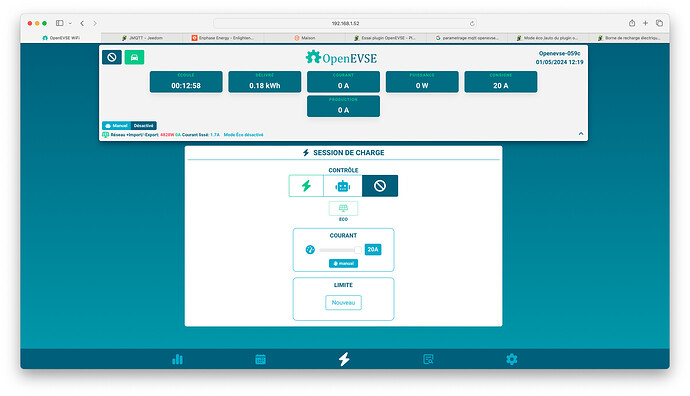Screen dimensions: 690x396
Task: Click the gauge icon beside current slider
Action: (310, 249)
